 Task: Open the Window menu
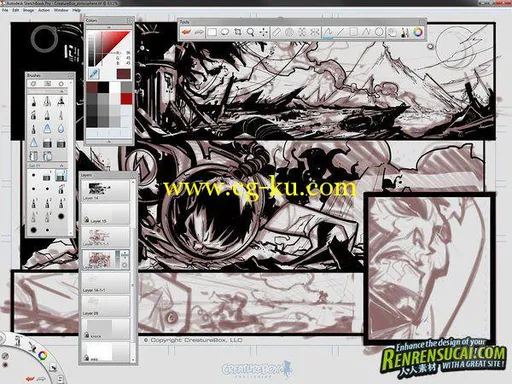coord(61,10)
